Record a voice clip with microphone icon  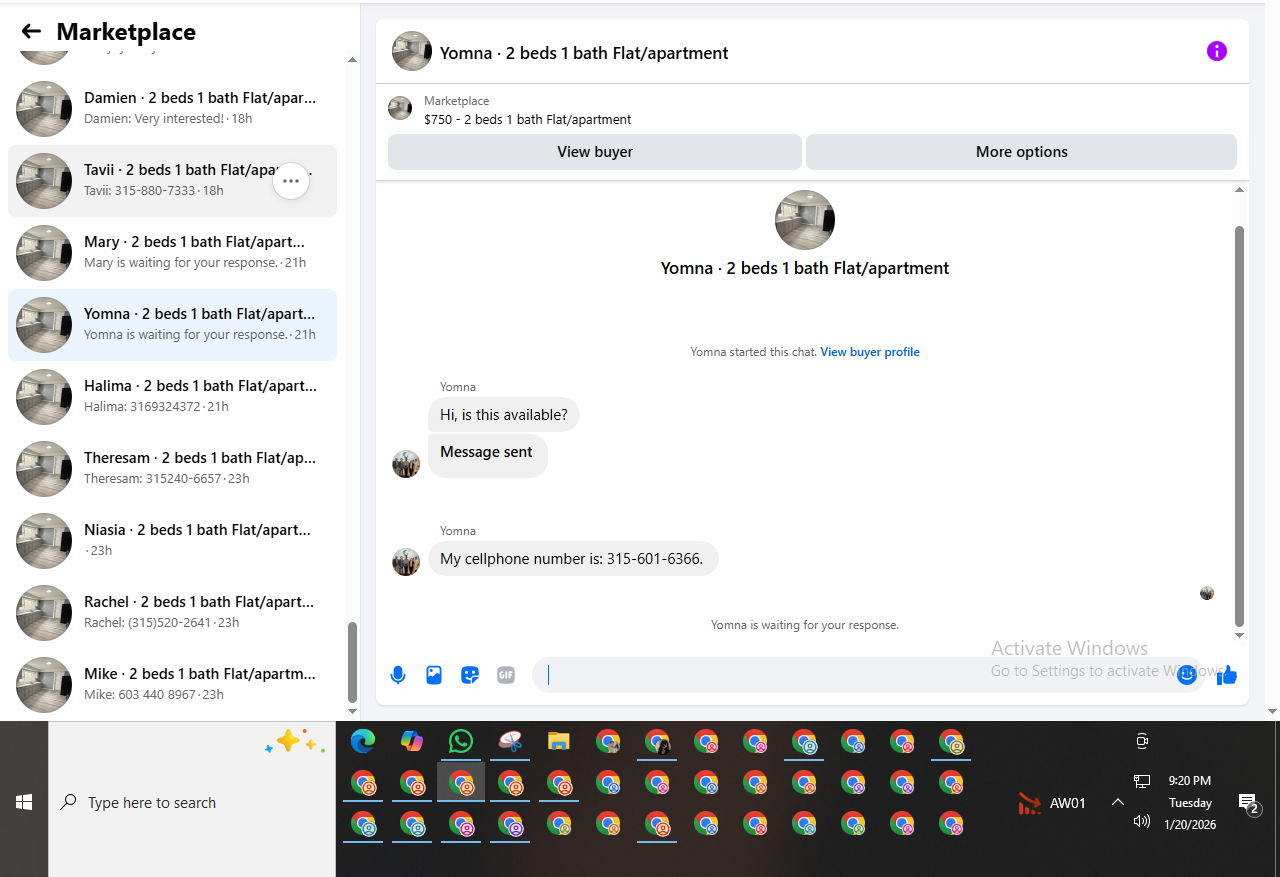398,675
